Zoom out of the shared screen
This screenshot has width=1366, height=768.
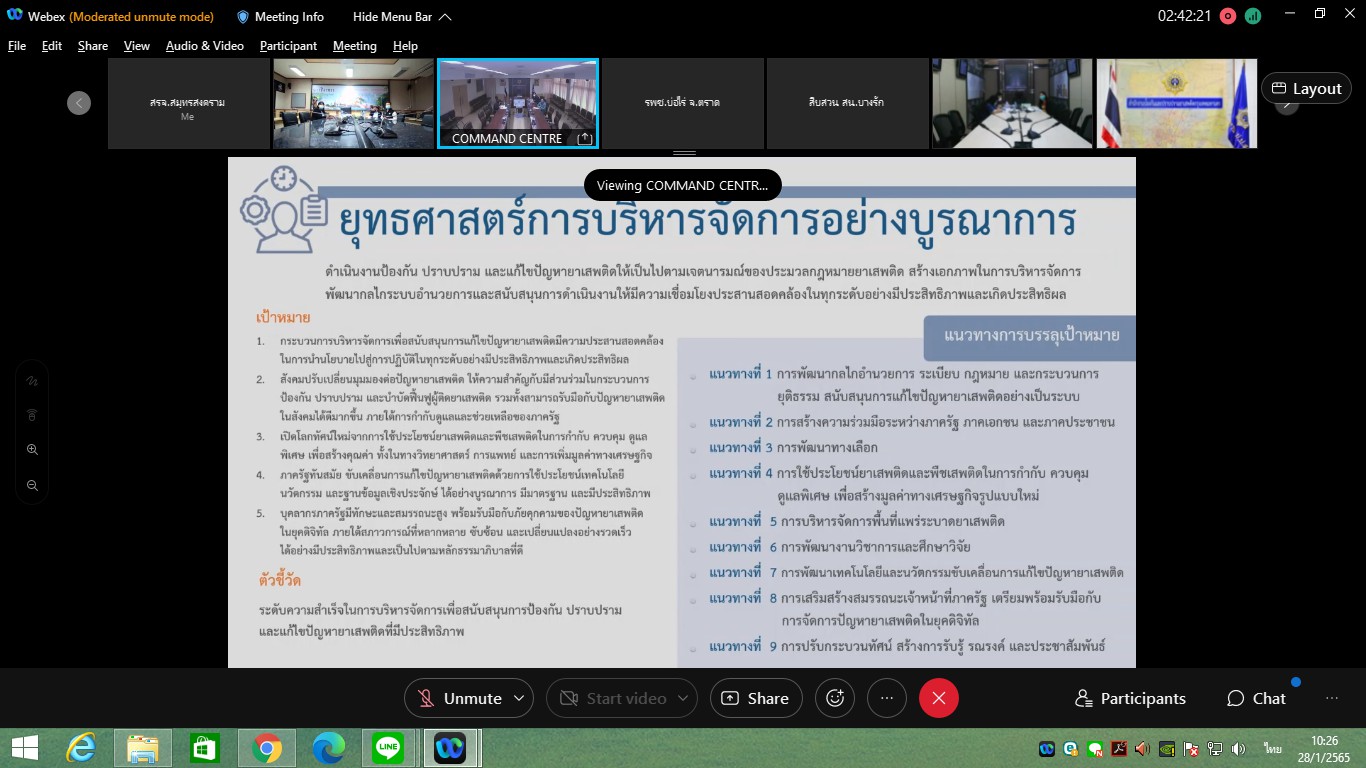(x=32, y=485)
